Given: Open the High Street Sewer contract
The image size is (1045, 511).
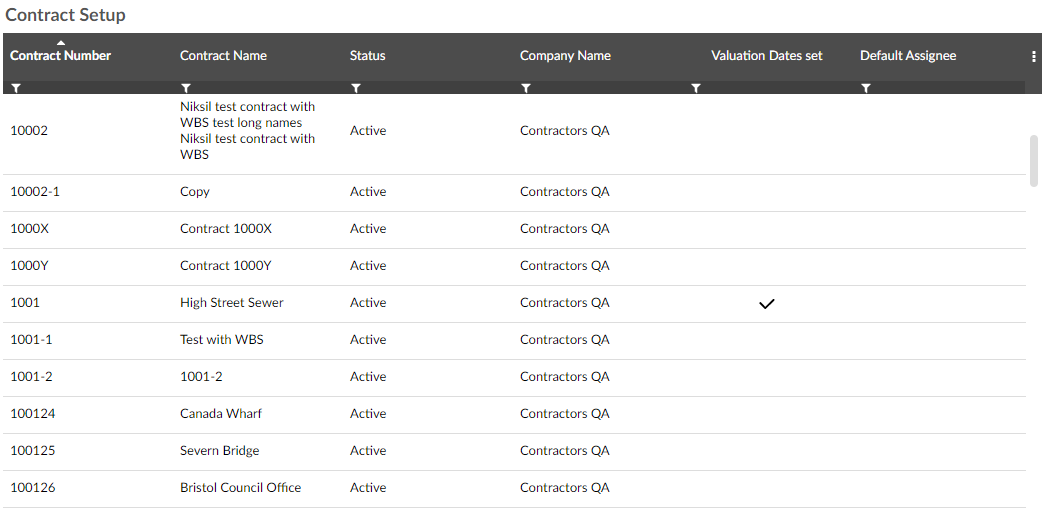Looking at the screenshot, I should click(232, 303).
